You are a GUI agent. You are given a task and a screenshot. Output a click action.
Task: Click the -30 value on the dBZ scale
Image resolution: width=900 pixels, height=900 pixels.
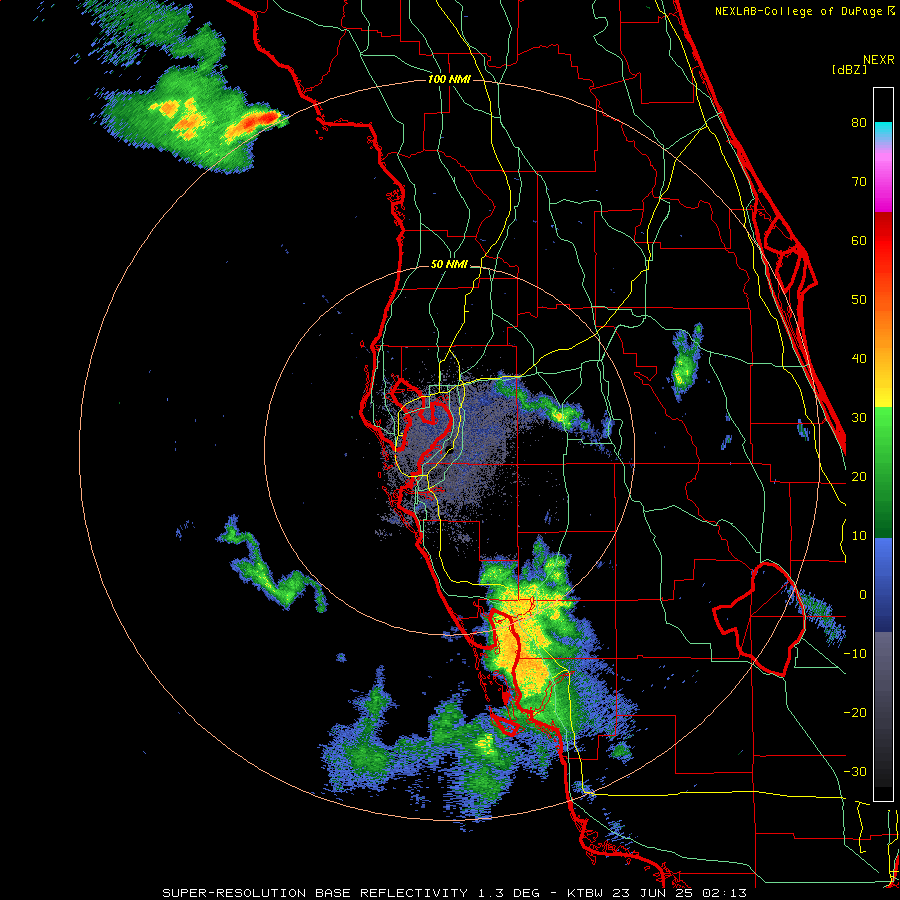coord(855,771)
